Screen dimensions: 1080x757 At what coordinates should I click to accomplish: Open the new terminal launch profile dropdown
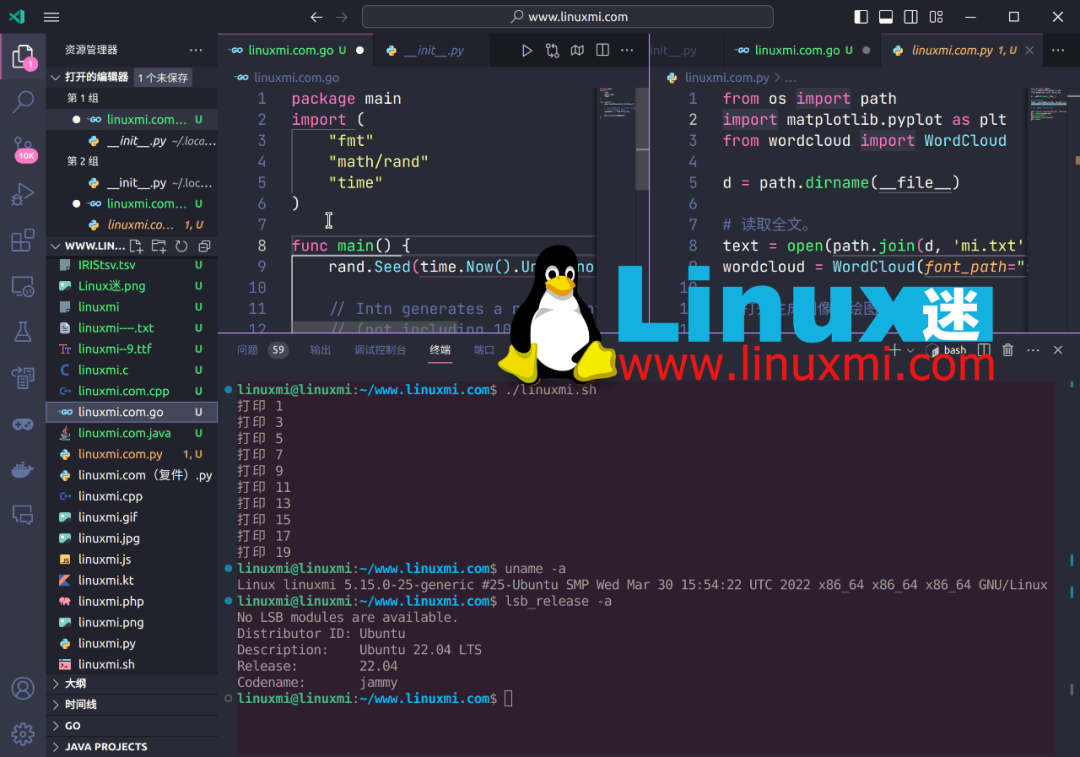(911, 350)
